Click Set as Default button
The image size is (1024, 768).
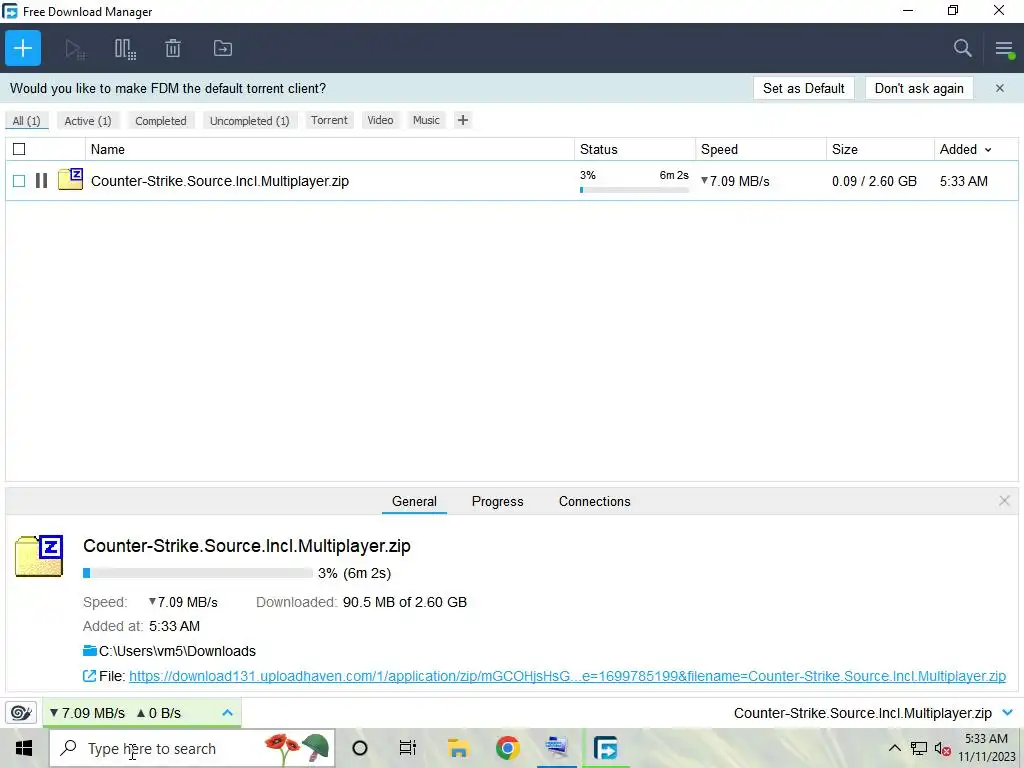pyautogui.click(x=803, y=88)
